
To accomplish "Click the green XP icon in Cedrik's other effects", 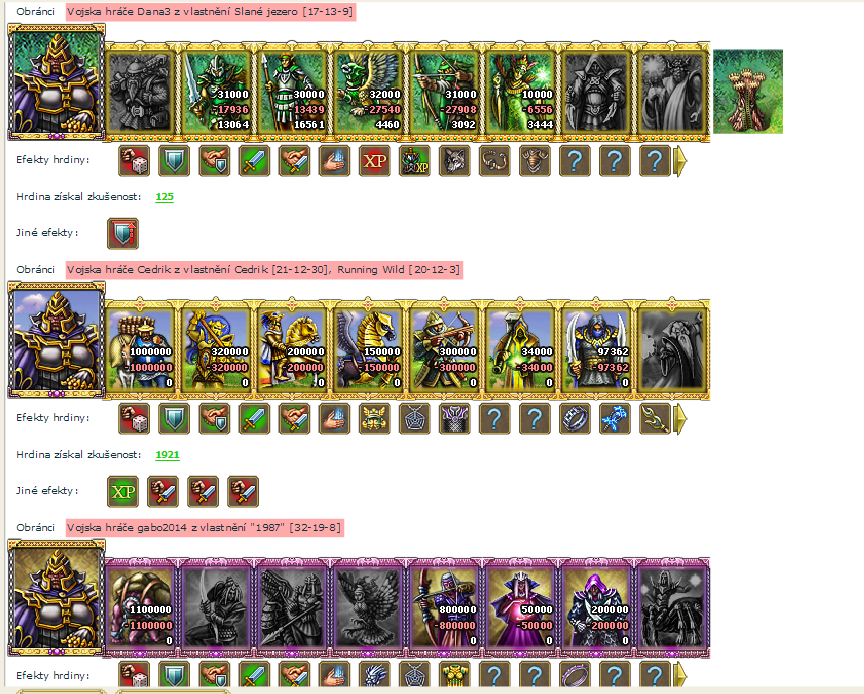I will 123,492.
